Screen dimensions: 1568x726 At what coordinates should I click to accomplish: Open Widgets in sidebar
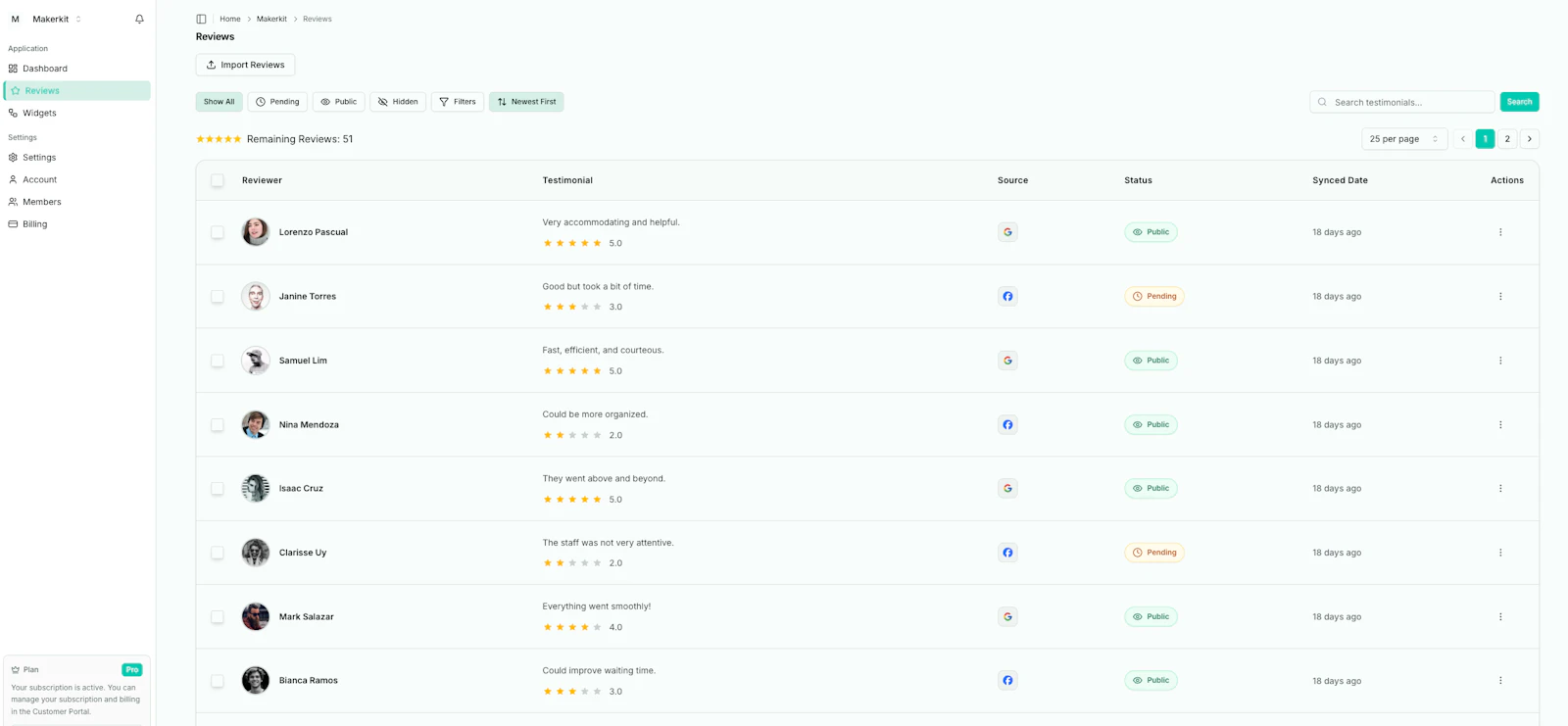click(x=77, y=113)
